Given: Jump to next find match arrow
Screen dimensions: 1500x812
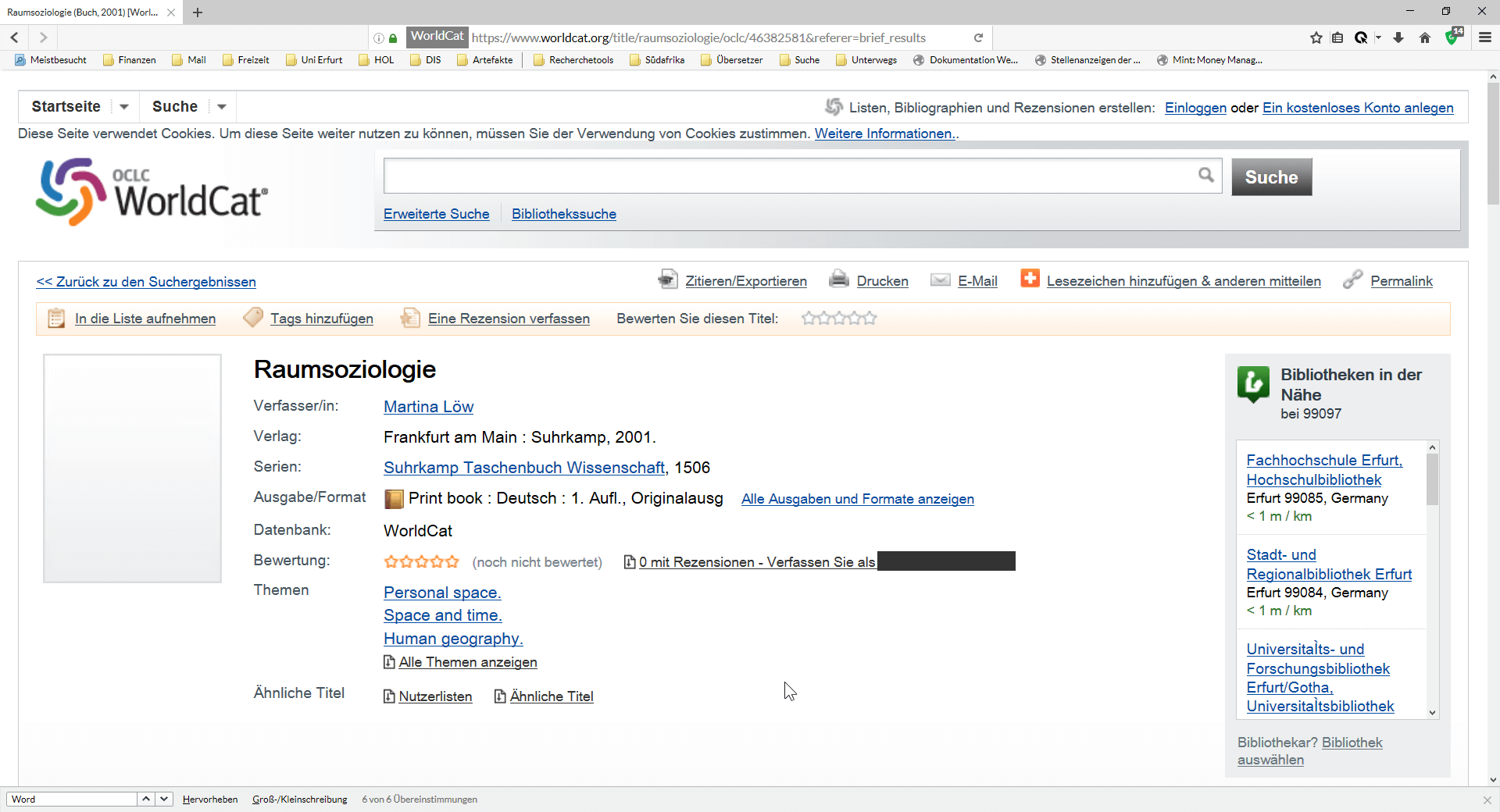Looking at the screenshot, I should (x=164, y=799).
